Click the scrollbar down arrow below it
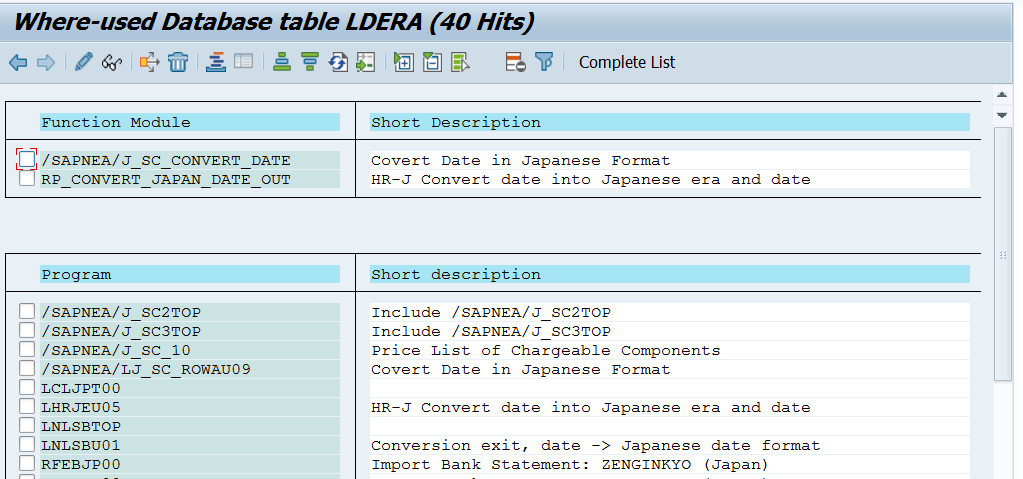1023x479 pixels. [x=1002, y=115]
